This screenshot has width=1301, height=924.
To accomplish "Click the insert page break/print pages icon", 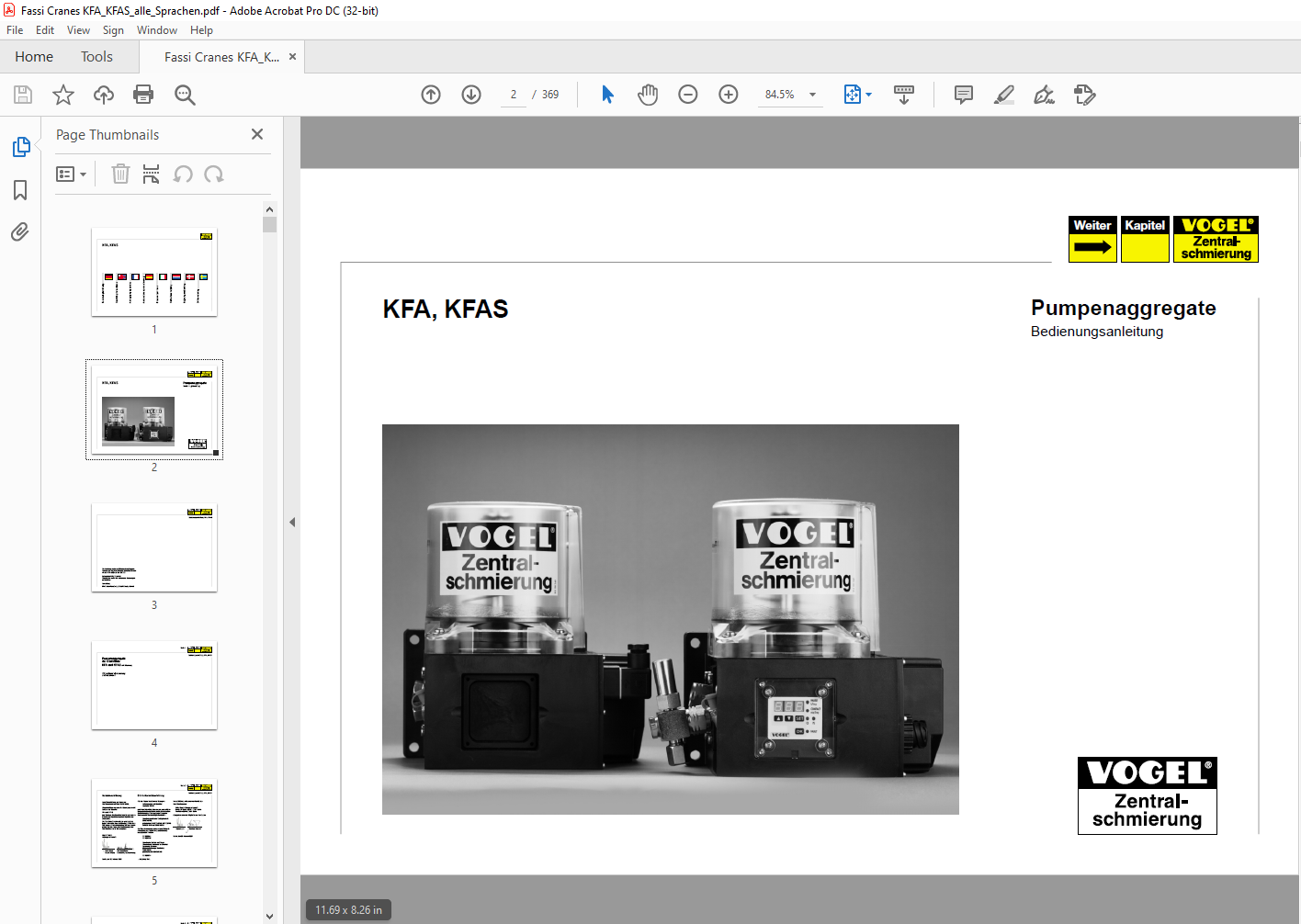I will tap(152, 174).
